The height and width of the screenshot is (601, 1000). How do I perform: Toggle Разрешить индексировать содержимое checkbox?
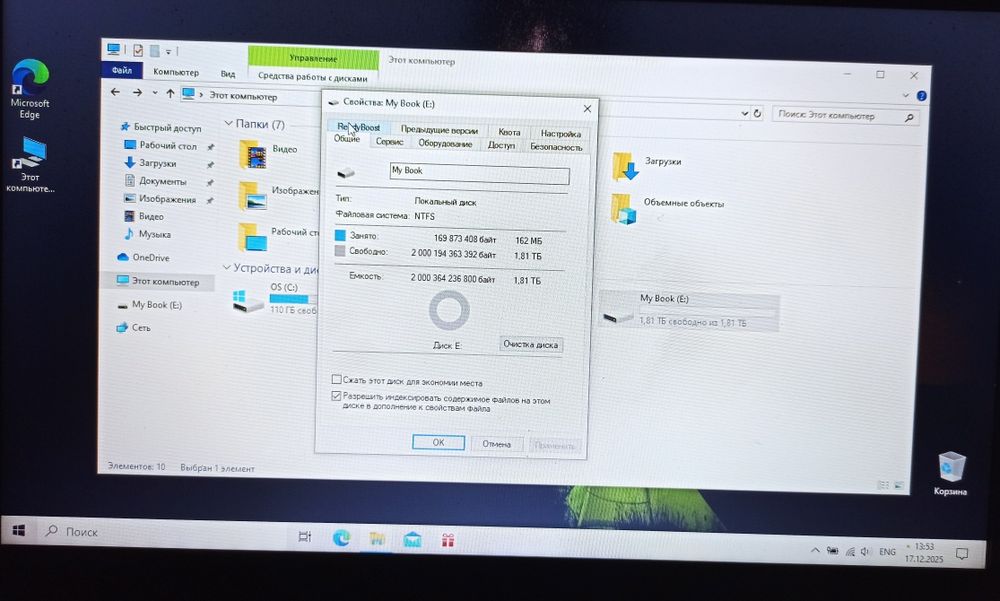[336, 396]
